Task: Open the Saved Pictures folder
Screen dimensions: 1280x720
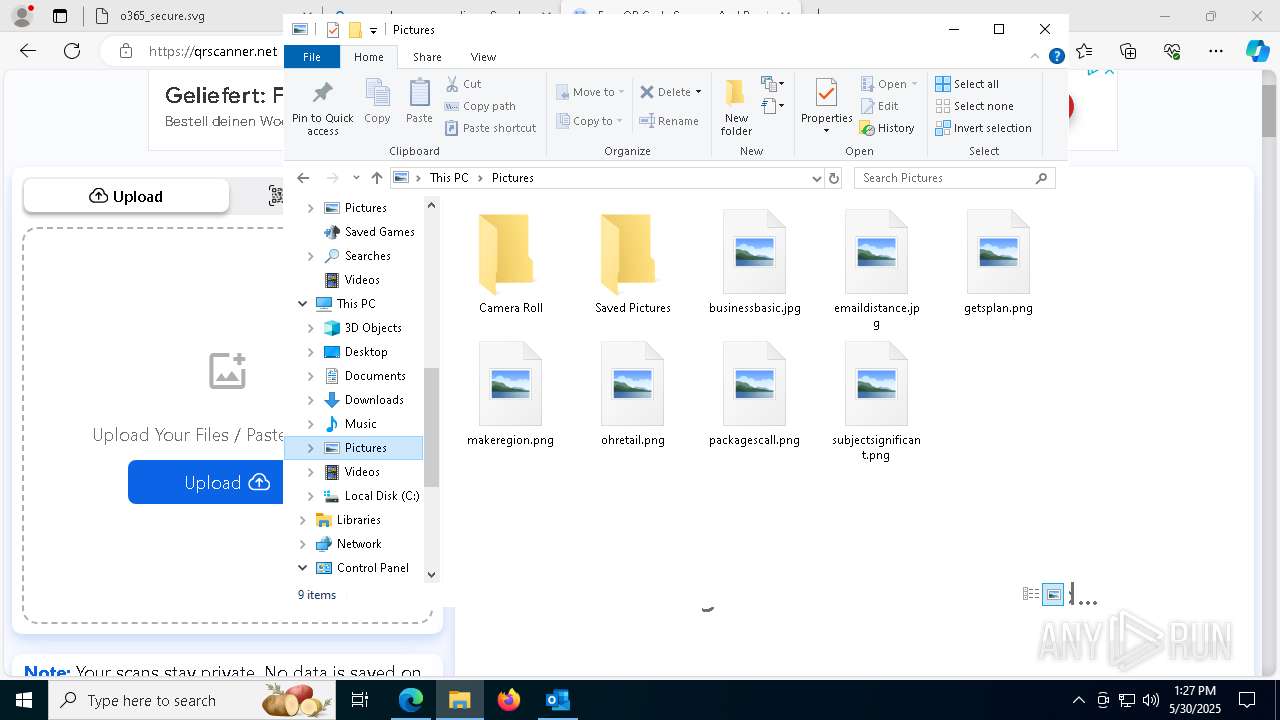Action: (x=632, y=263)
